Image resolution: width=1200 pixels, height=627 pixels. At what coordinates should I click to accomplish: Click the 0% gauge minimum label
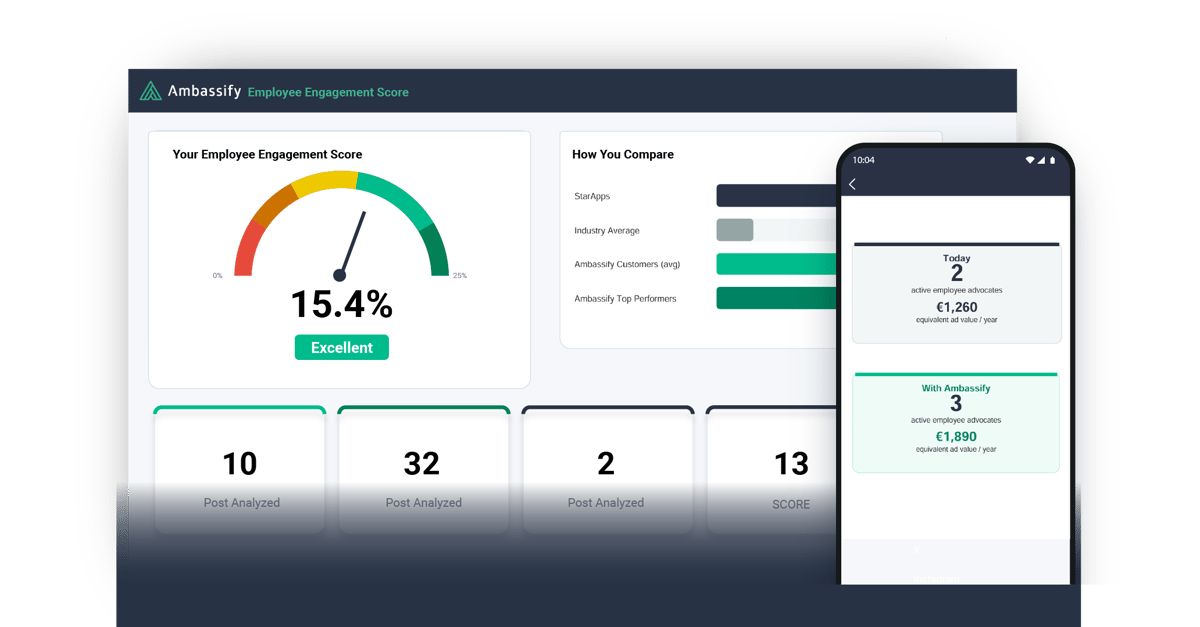click(x=217, y=276)
